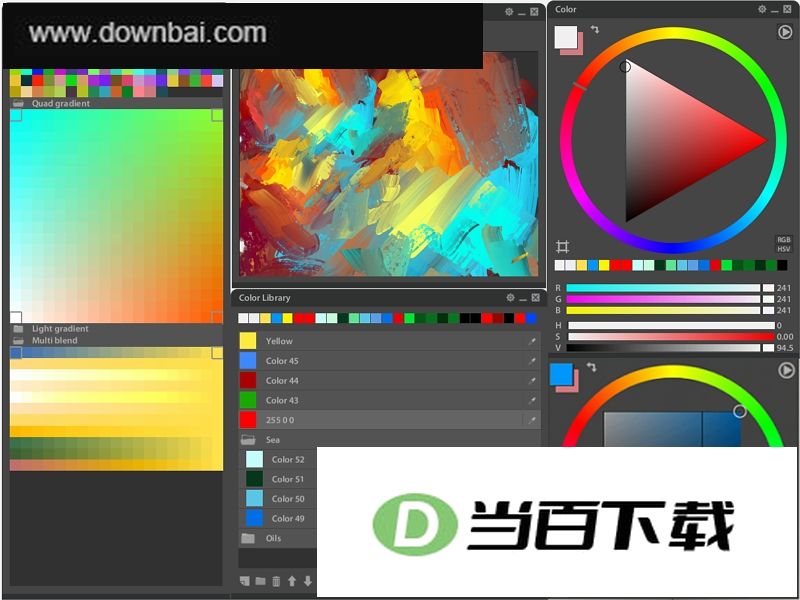Click the red swatch beside 255 0 0 entry

(248, 420)
